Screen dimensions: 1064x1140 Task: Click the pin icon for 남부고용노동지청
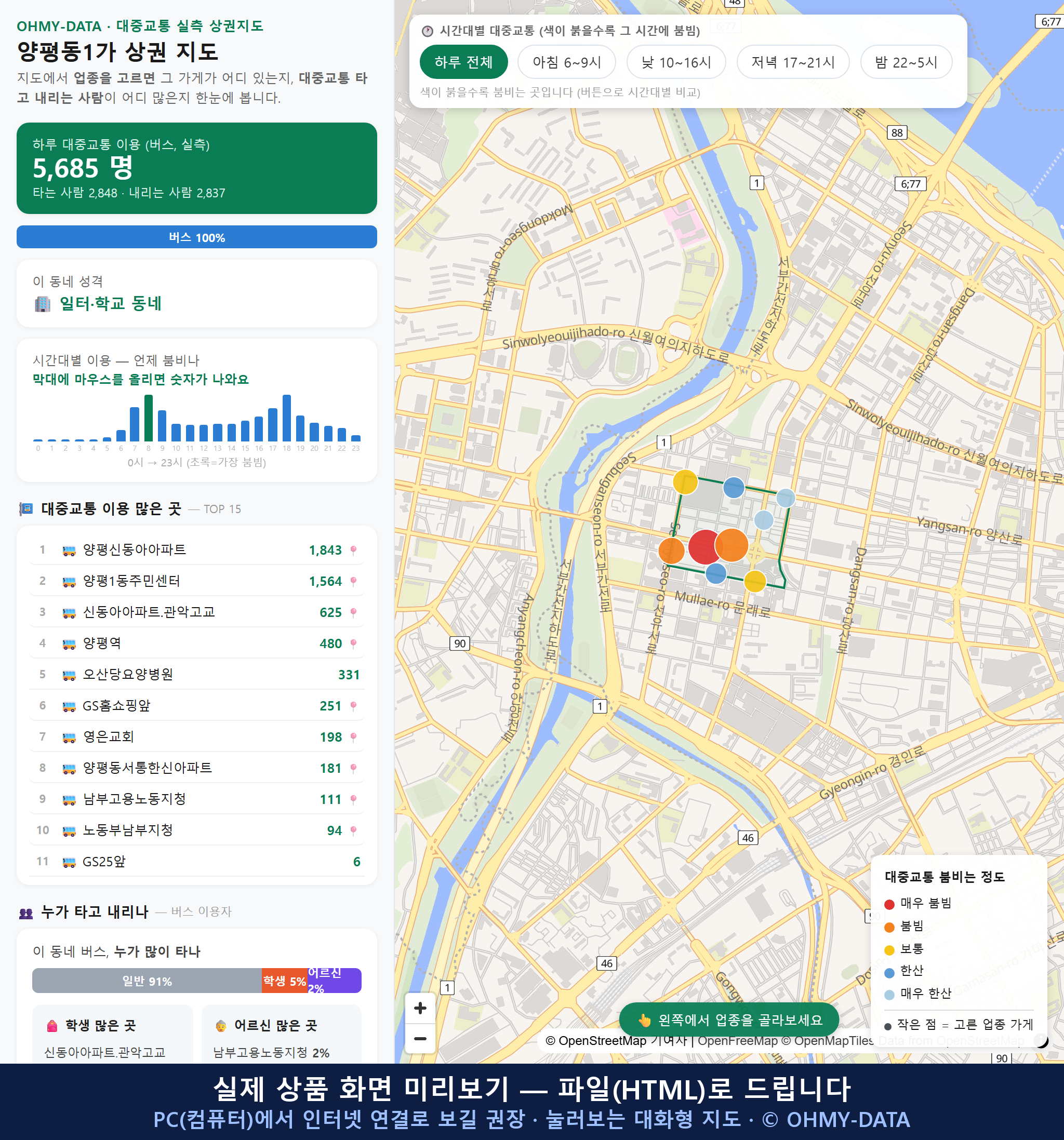(353, 799)
